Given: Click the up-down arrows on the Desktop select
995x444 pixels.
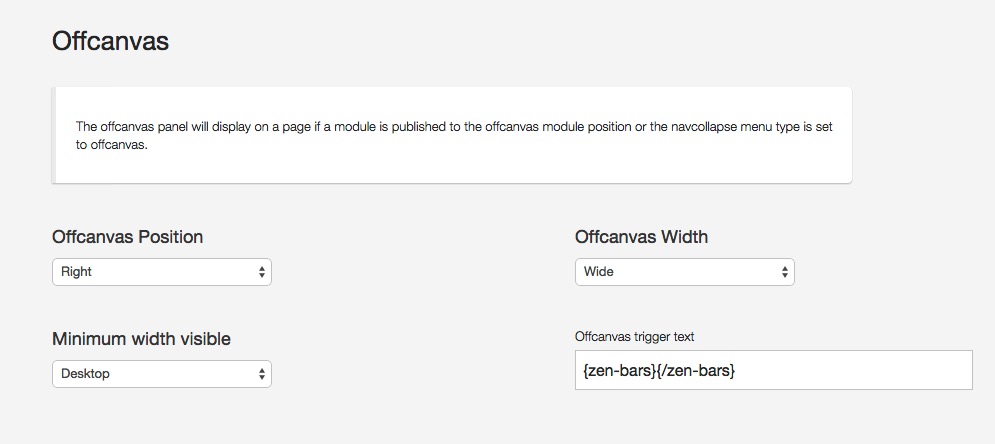Looking at the screenshot, I should point(262,374).
